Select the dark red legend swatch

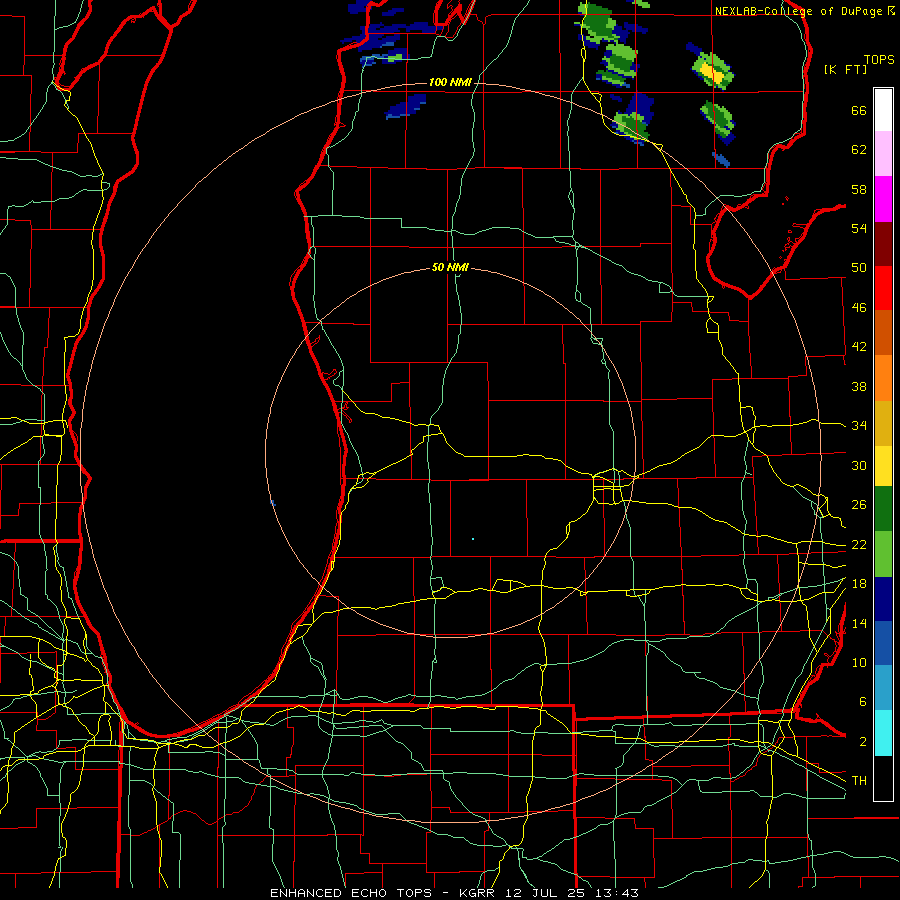tap(883, 244)
